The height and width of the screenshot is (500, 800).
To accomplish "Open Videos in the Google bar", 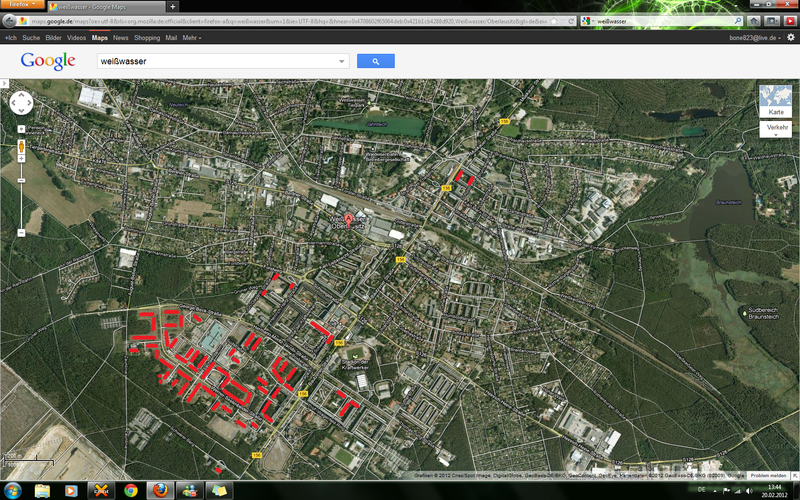I will click(x=76, y=38).
